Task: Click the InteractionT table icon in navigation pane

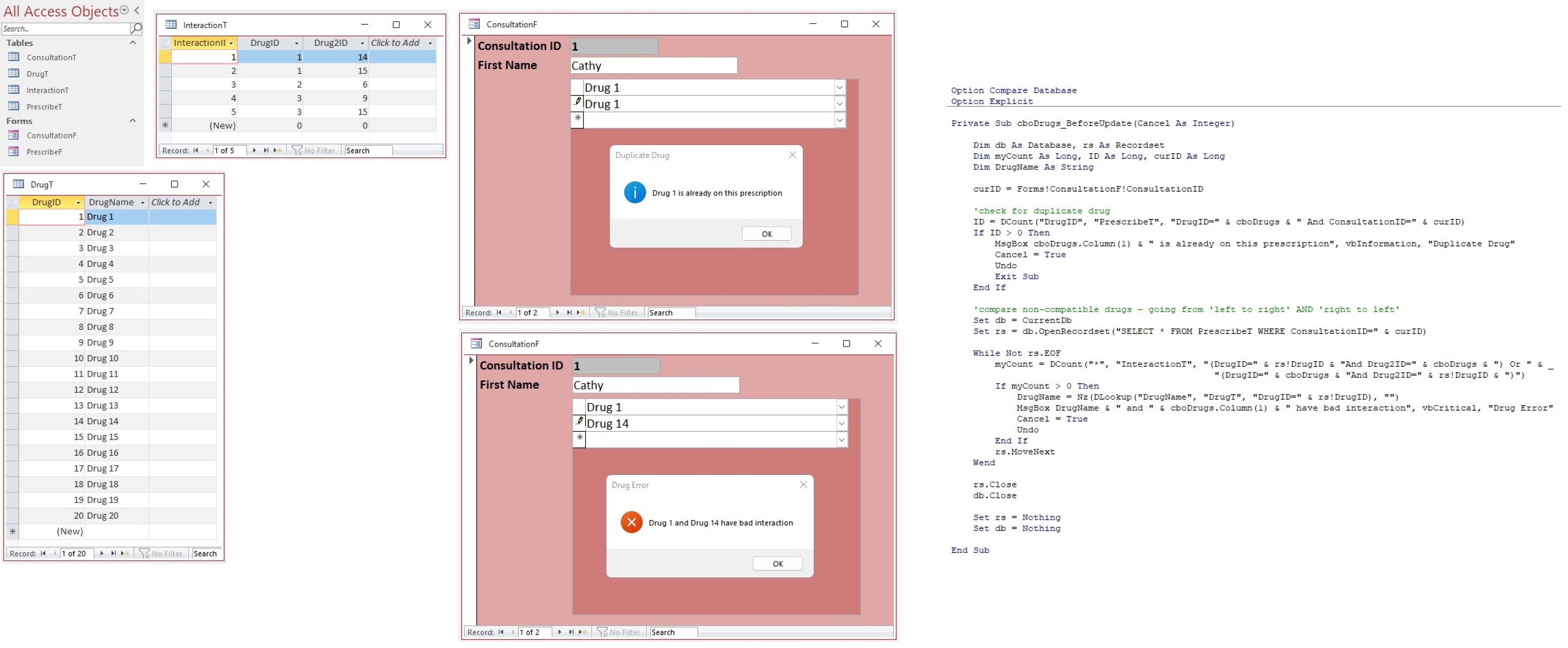Action: 13,90
